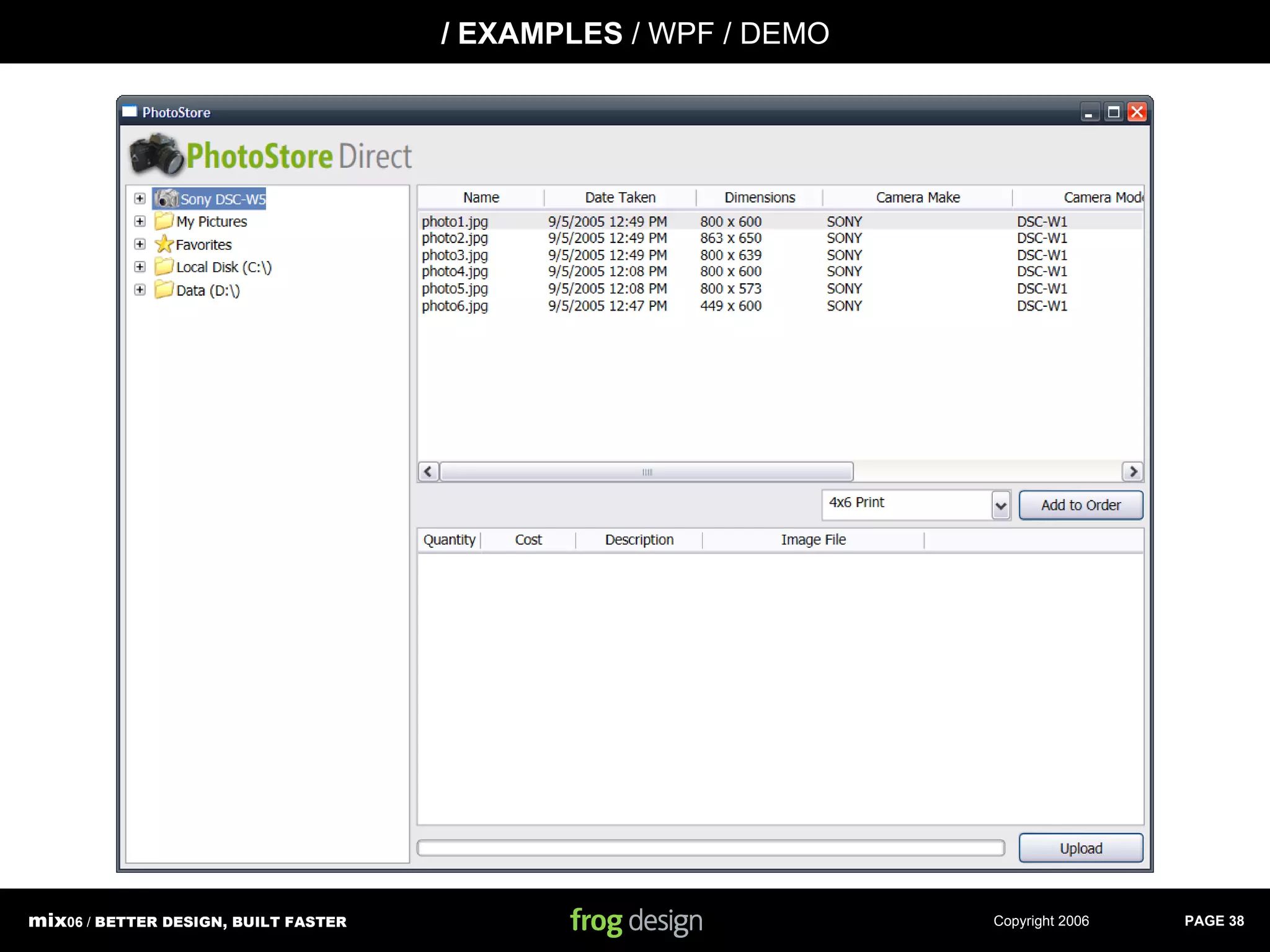This screenshot has width=1270, height=952.
Task: Expand the Sony DSC-W5 tree node
Action: click(140, 198)
